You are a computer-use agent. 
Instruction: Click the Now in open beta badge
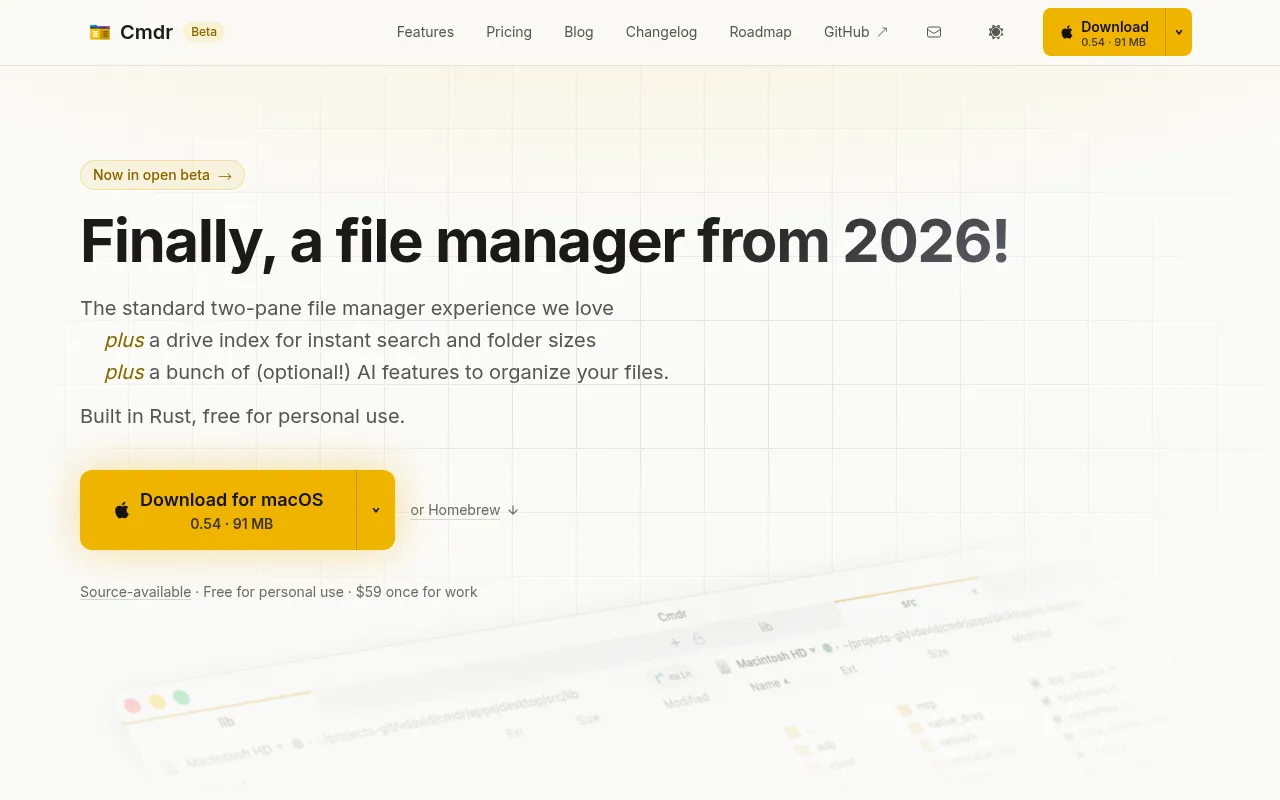162,175
